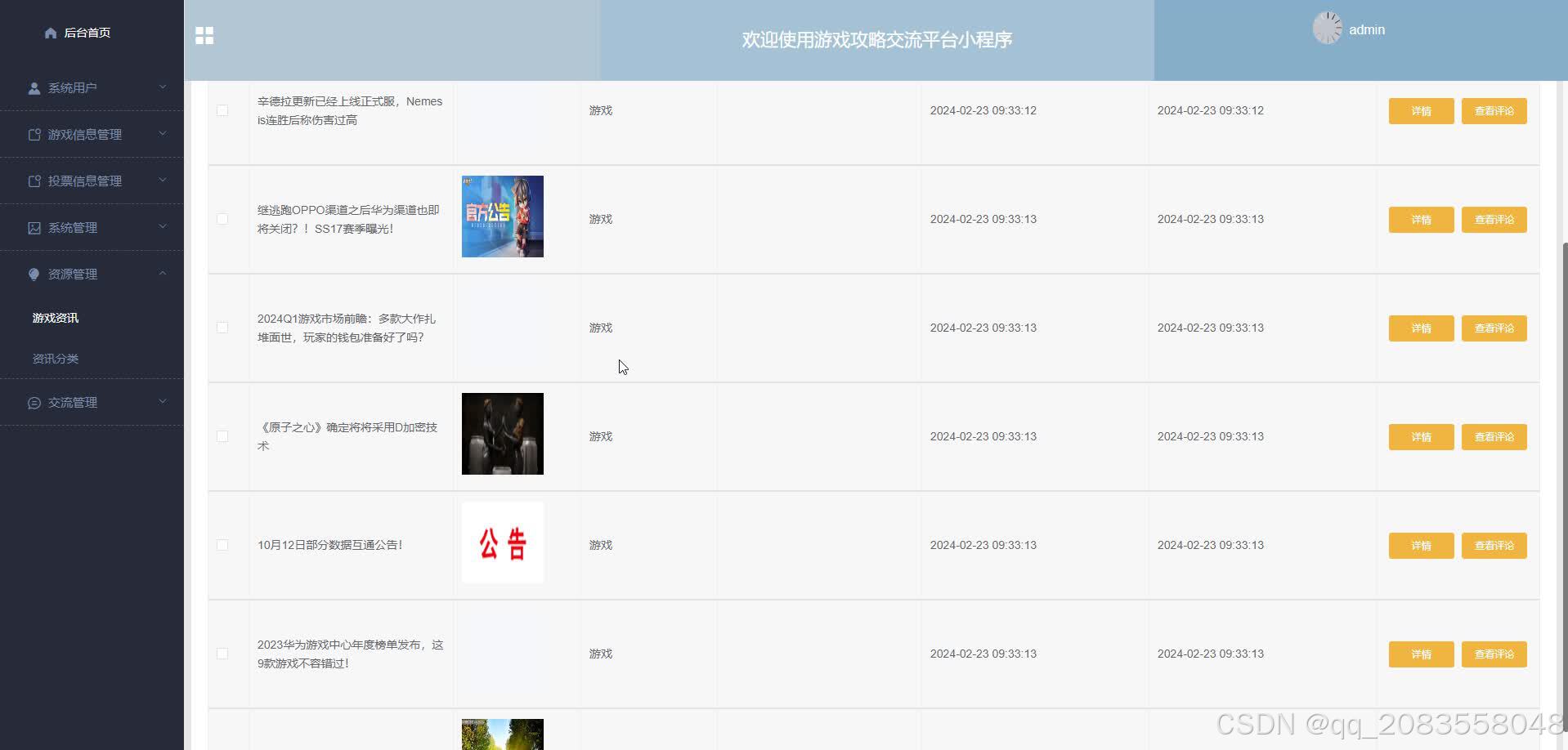The image size is (1568, 750).
Task: Click the 09:33:12 creation time cell
Action: click(983, 110)
